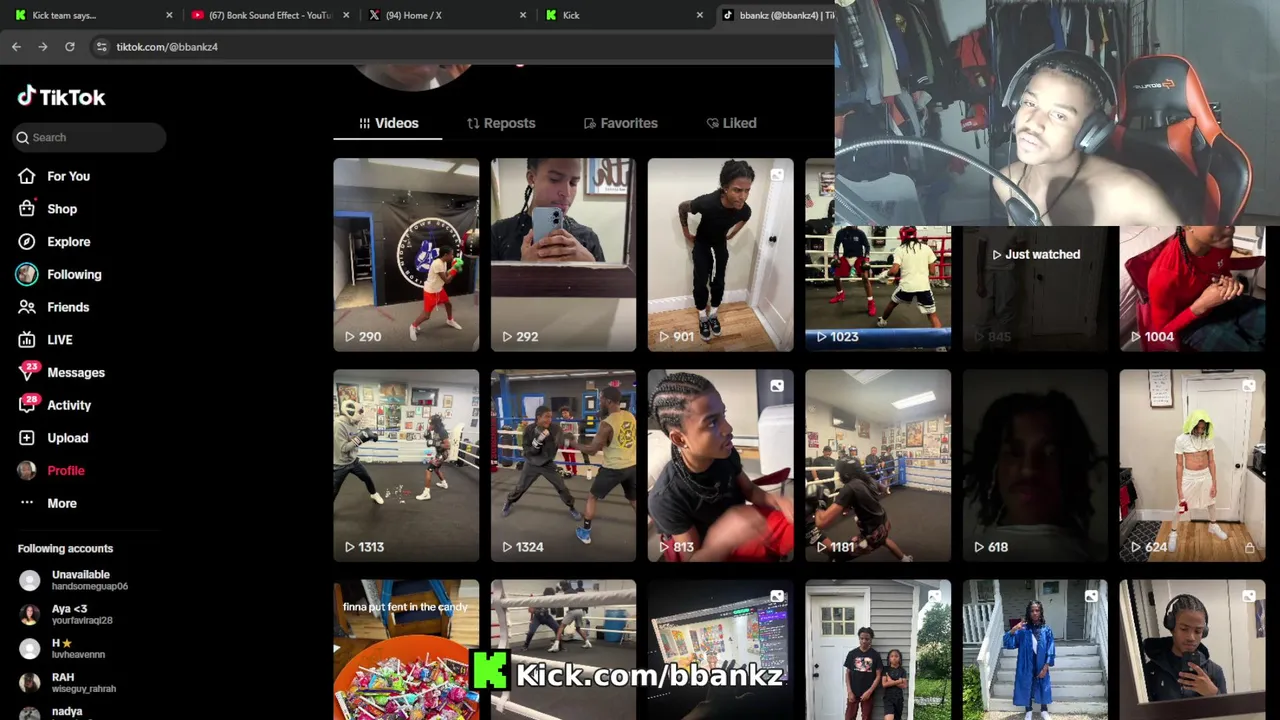Click the site info icon in address bar
Screen dimensions: 1280x720
pos(101,47)
